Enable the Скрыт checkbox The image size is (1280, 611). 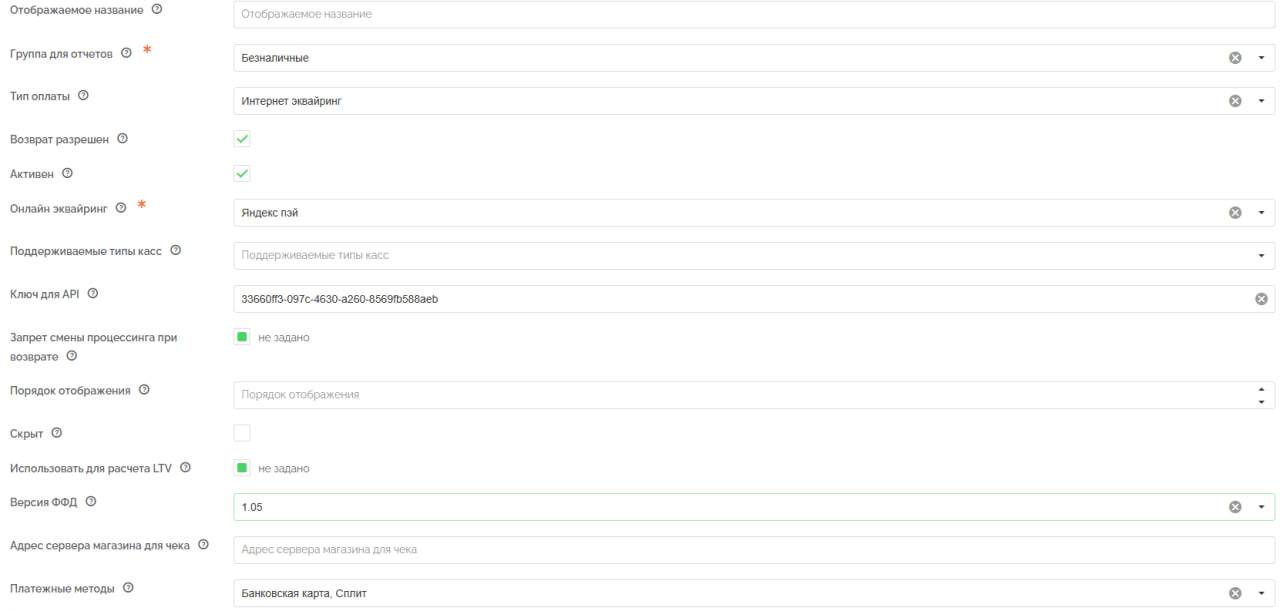click(x=242, y=433)
